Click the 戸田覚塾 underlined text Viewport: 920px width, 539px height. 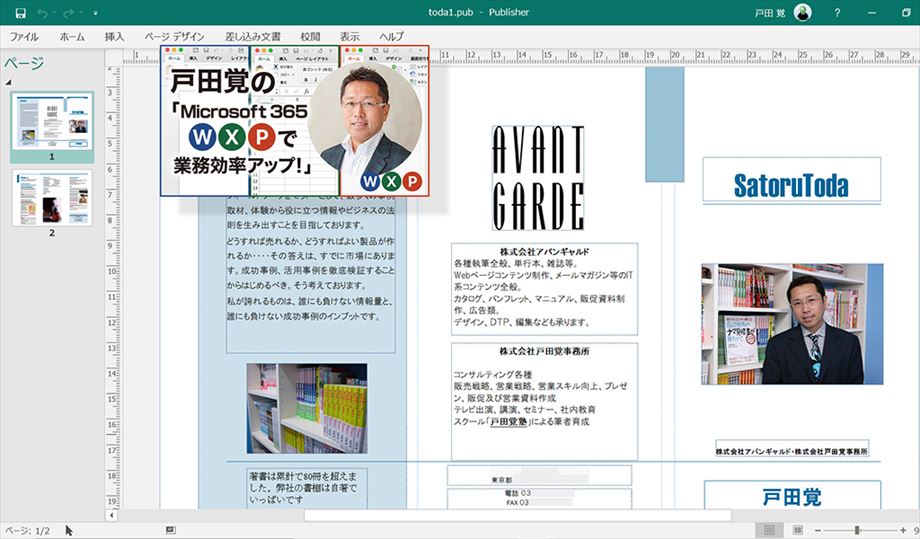tap(508, 421)
